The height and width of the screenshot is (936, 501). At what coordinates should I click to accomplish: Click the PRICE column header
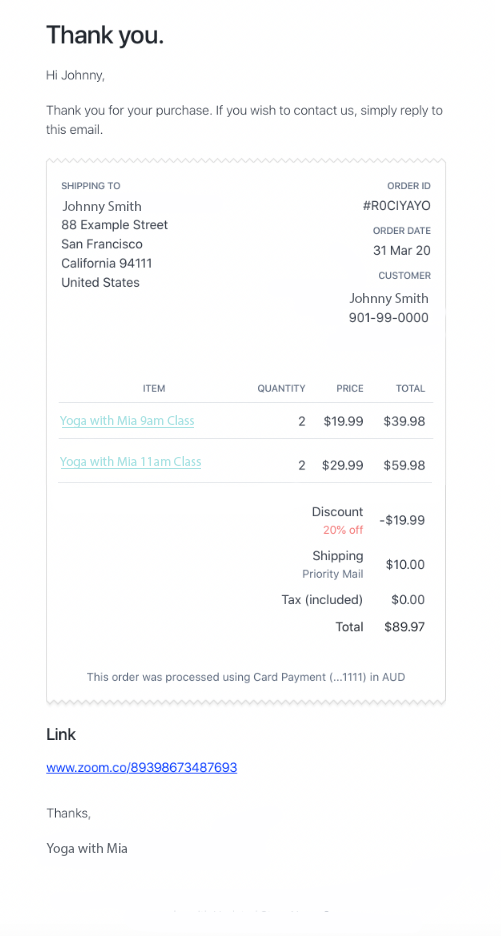pyautogui.click(x=350, y=389)
